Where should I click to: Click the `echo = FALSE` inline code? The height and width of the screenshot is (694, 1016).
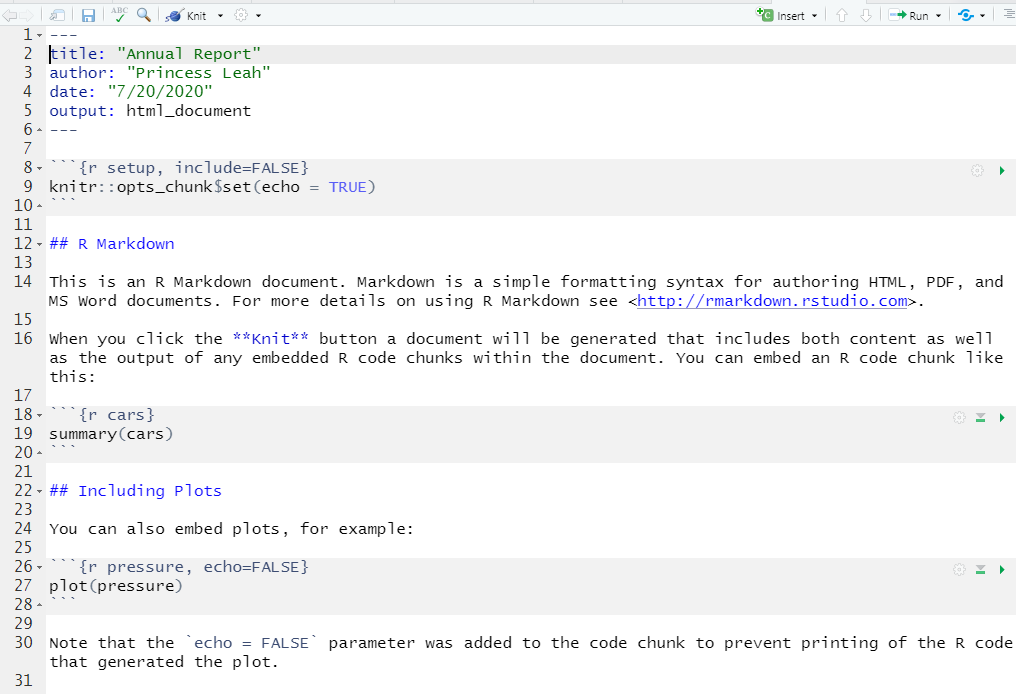251,643
